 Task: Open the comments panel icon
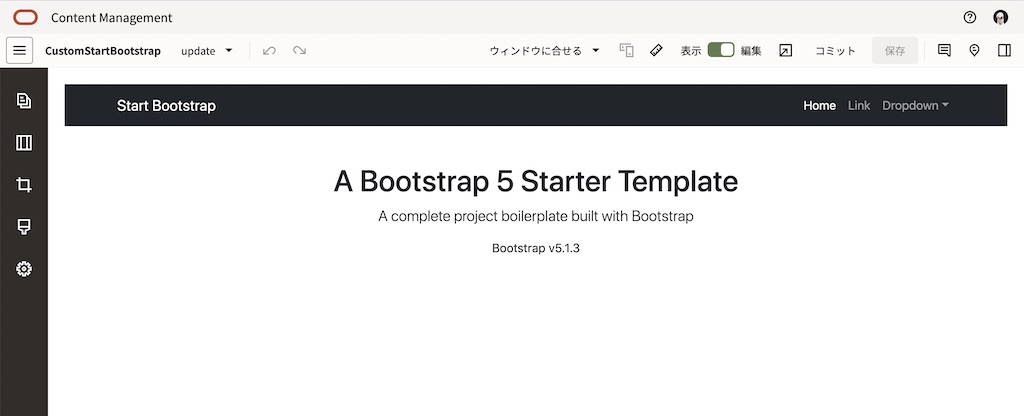point(944,50)
